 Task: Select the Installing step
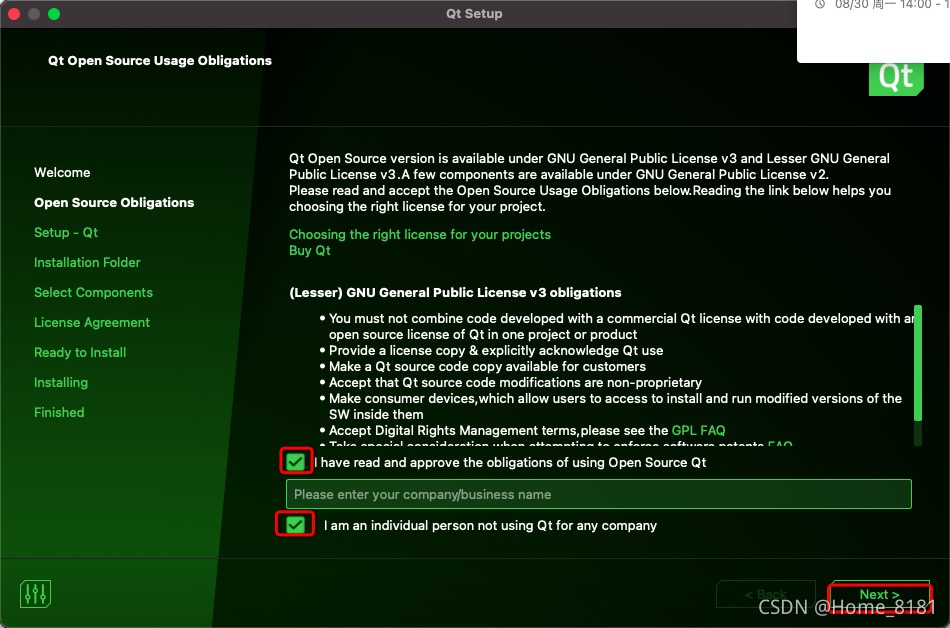[61, 383]
